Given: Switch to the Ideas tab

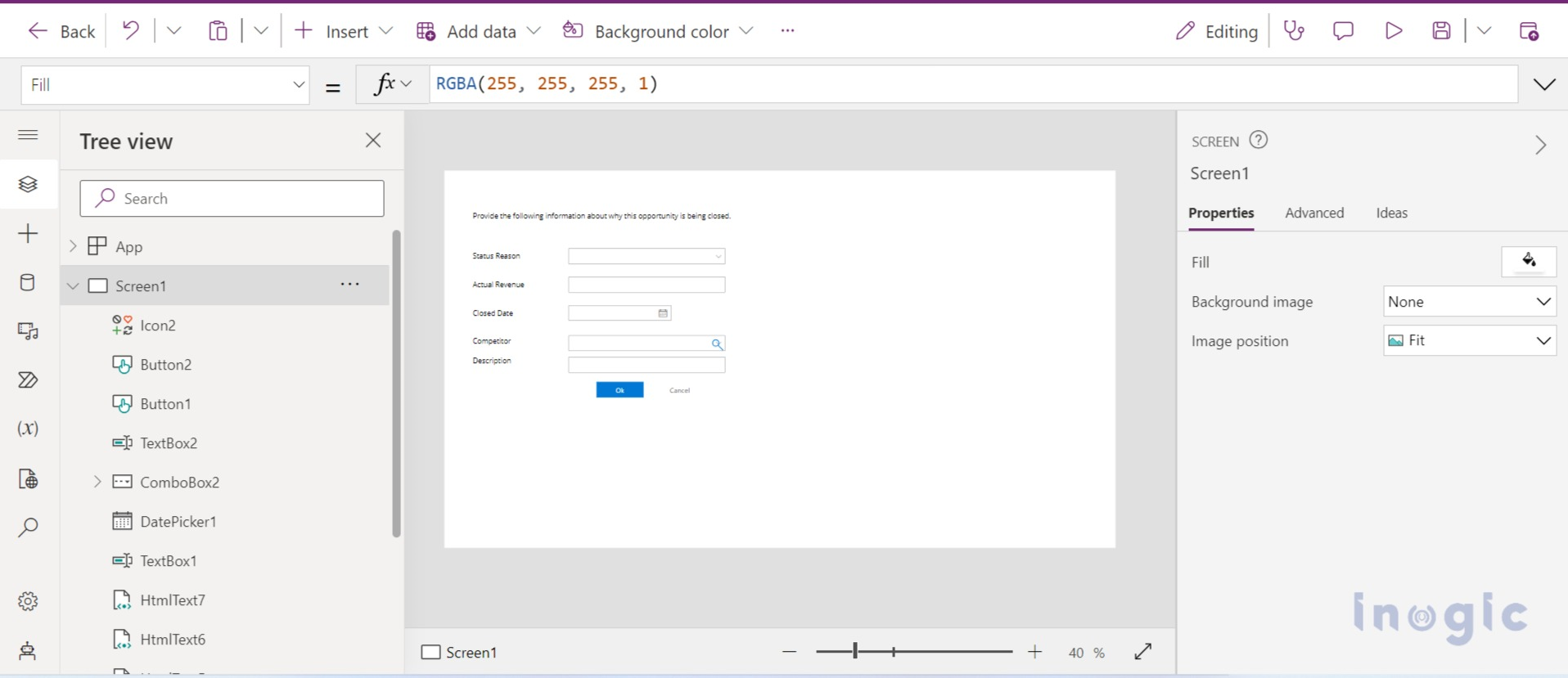Looking at the screenshot, I should 1391,213.
